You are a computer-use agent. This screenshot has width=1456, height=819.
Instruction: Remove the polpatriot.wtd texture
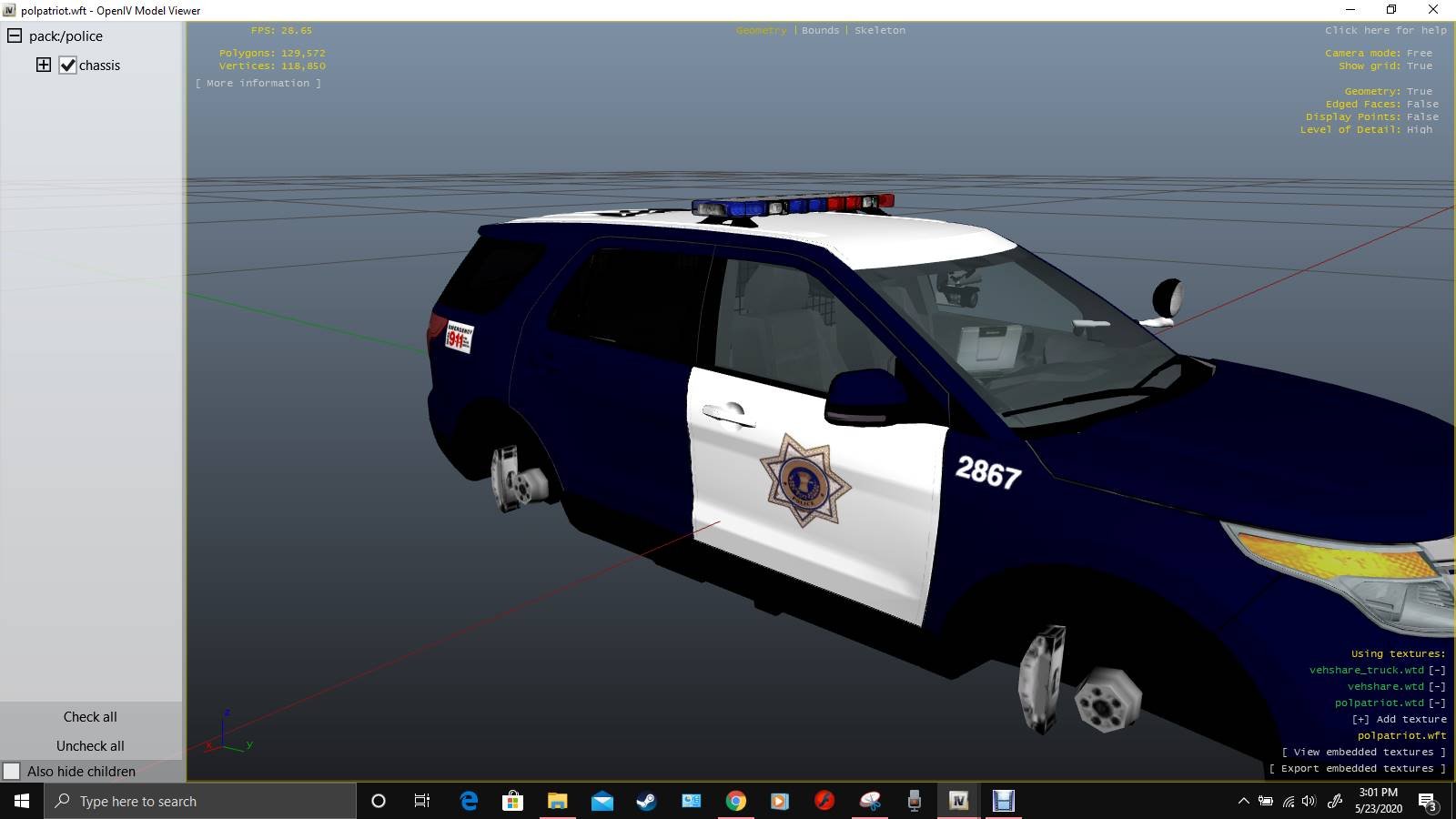pos(1437,703)
